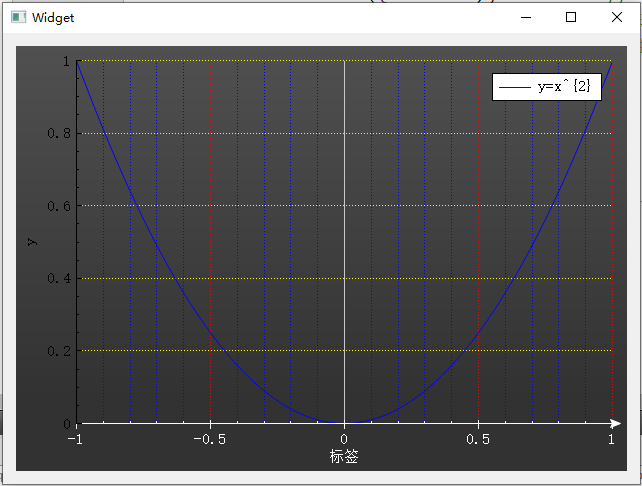Click the y=x^{2} legend box
This screenshot has width=642, height=486.
(x=547, y=87)
